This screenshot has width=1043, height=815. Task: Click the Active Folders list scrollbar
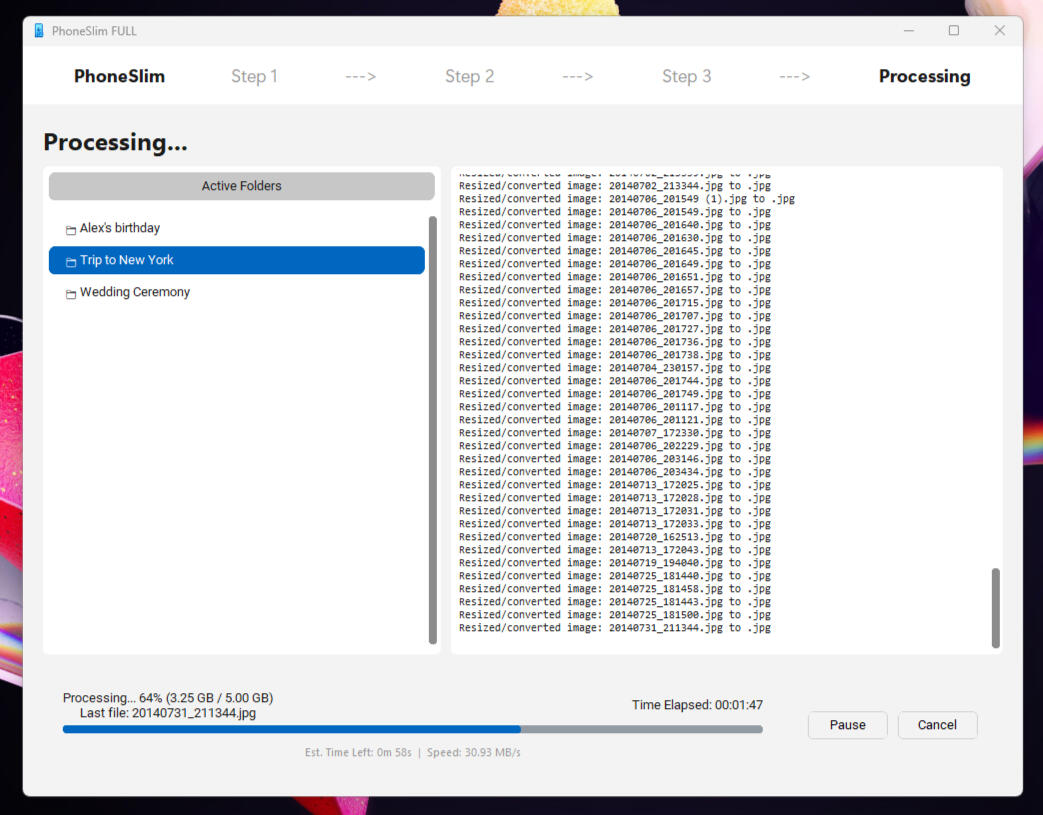click(433, 430)
